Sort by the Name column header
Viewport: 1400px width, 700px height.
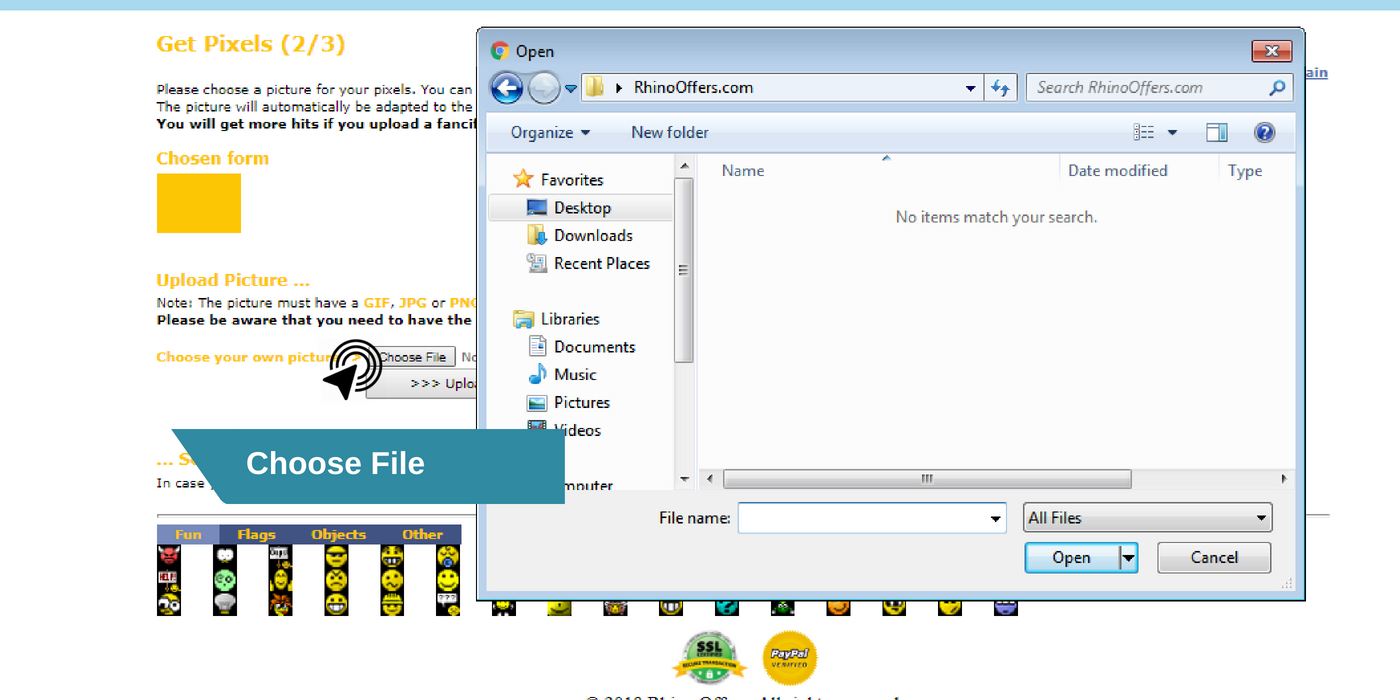pyautogui.click(x=743, y=171)
